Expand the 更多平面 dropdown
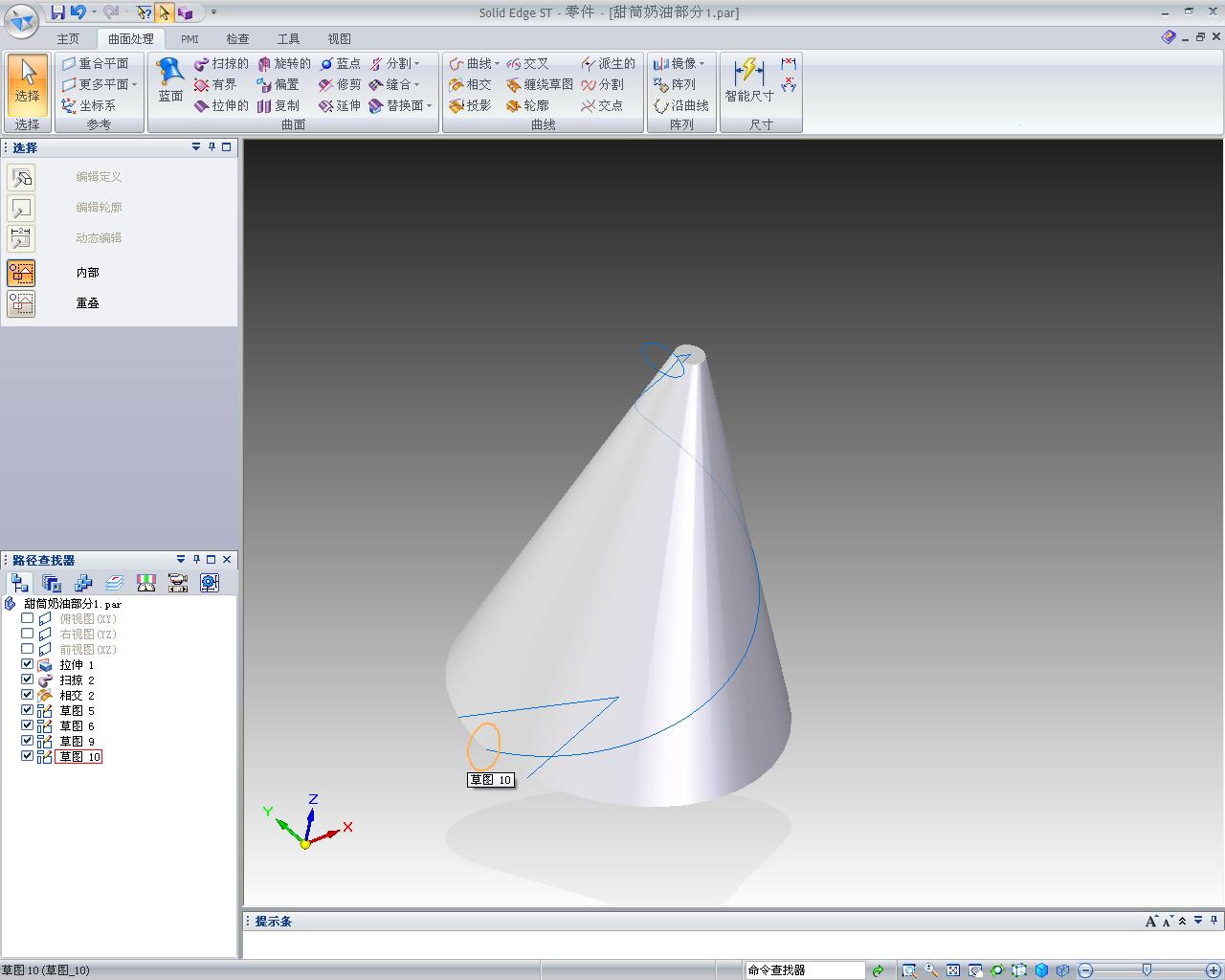The height and width of the screenshot is (980, 1225). coord(134,84)
